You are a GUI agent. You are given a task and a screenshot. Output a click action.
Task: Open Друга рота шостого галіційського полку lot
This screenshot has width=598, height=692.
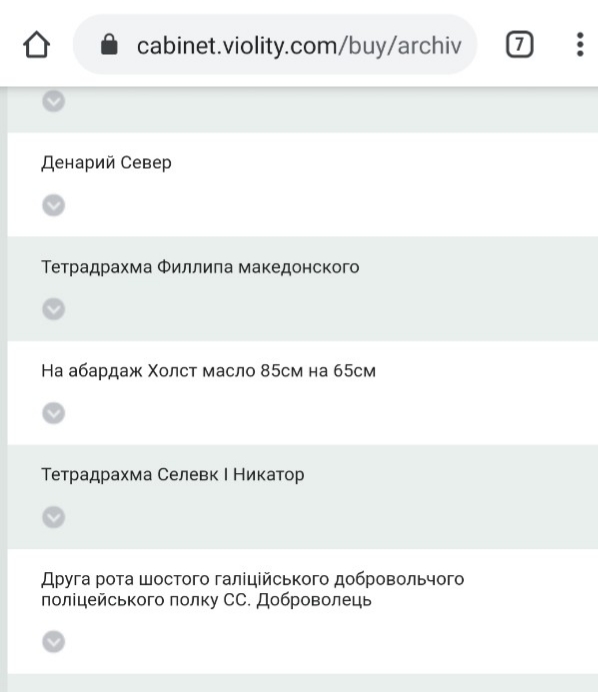tap(252, 589)
